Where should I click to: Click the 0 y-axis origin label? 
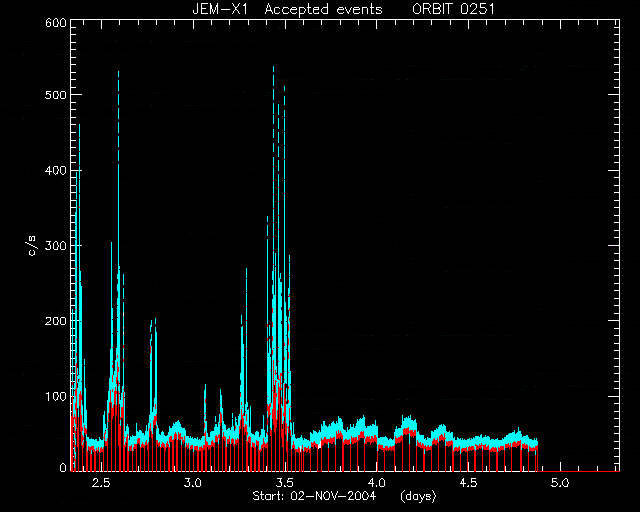click(x=63, y=467)
